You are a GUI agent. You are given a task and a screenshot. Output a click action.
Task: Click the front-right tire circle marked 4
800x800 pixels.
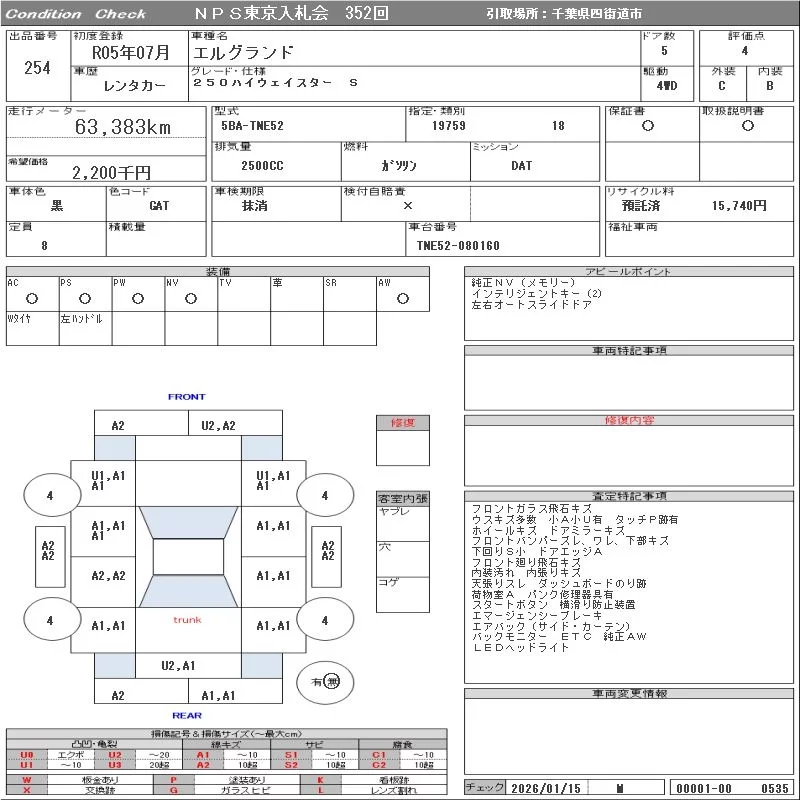click(324, 495)
